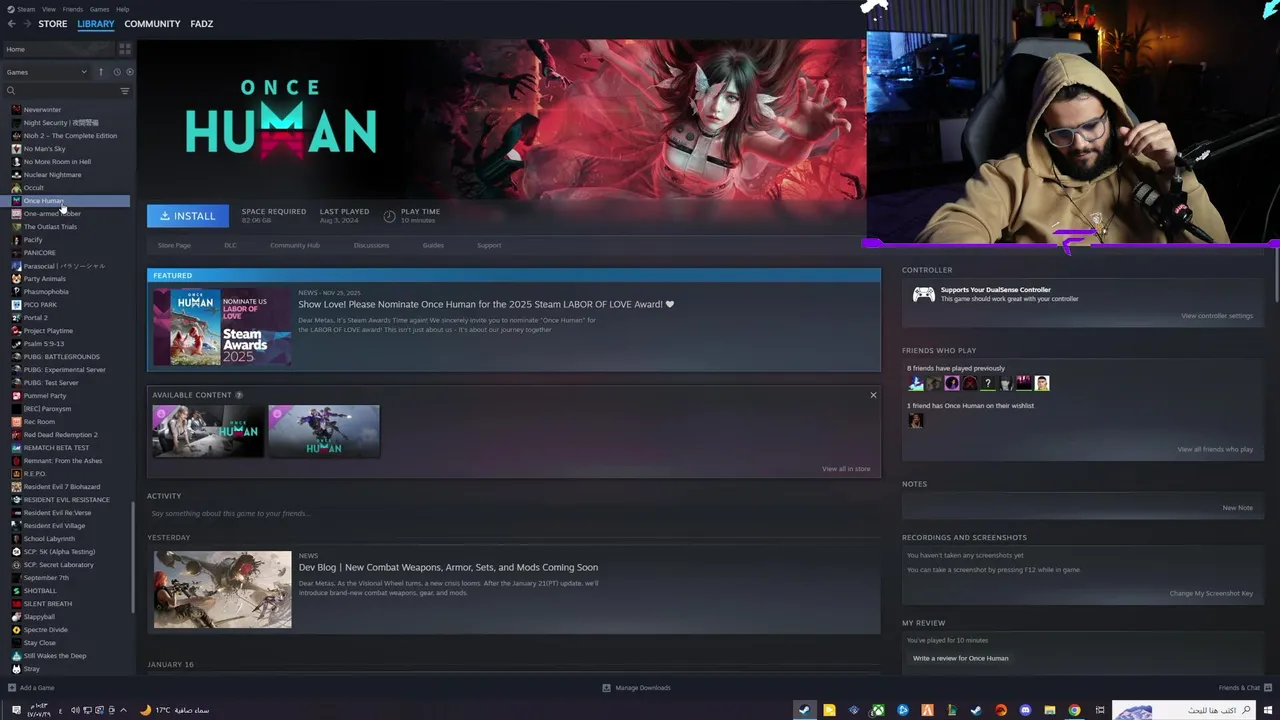Click Add a Game plus button
Image resolution: width=1280 pixels, height=720 pixels.
[x=12, y=688]
